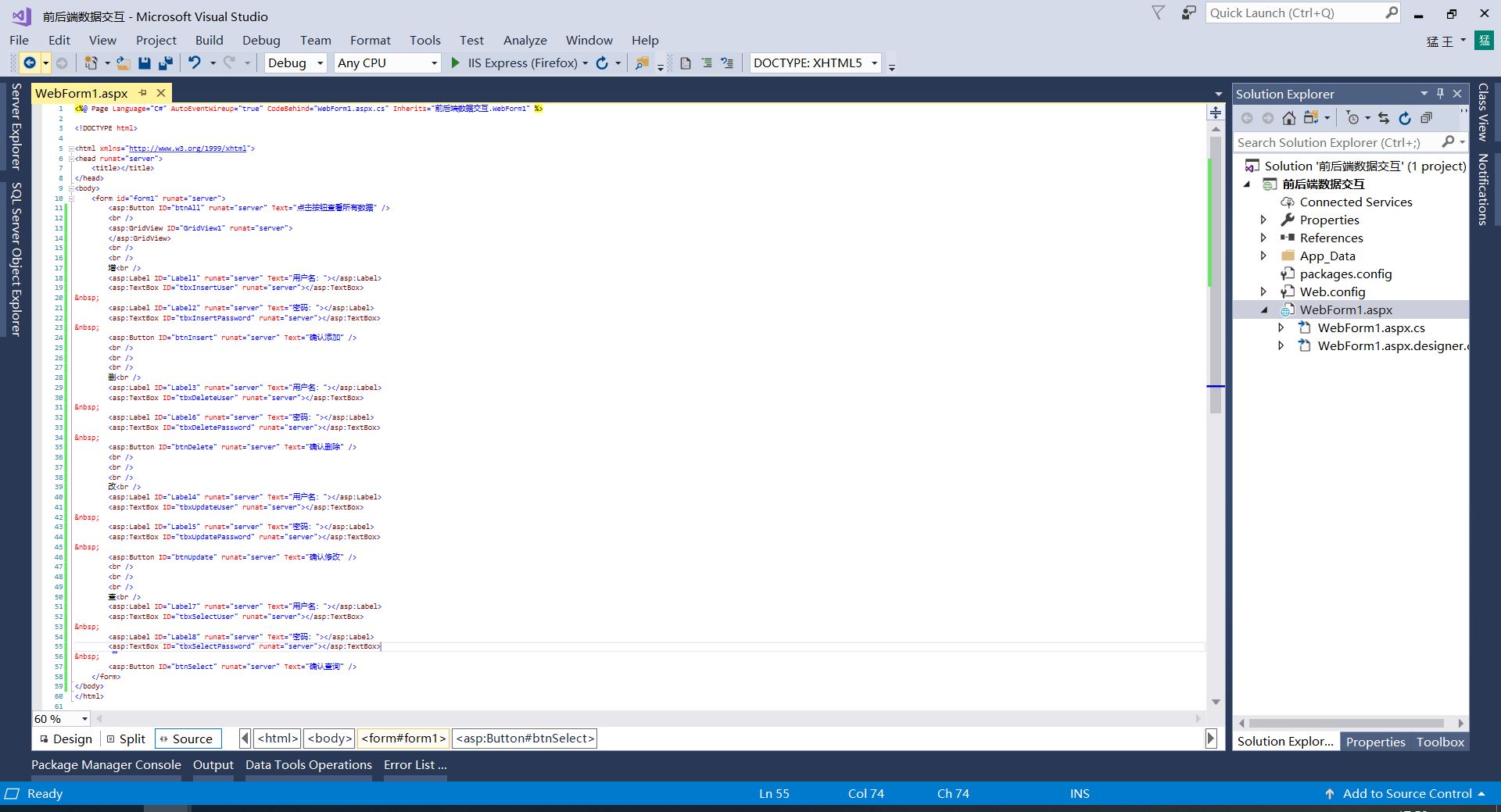Click the Navigate Backward arrow in toolbar
Screen dimensions: 1501x812
tap(30, 63)
